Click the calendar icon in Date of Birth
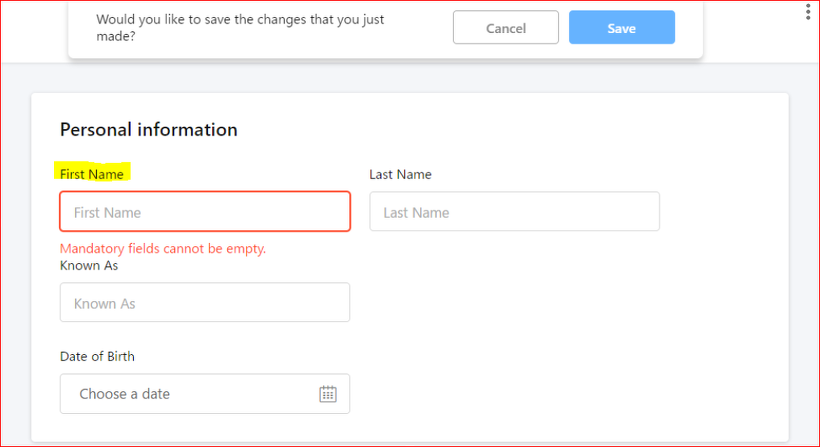The width and height of the screenshot is (820, 447). pos(328,394)
